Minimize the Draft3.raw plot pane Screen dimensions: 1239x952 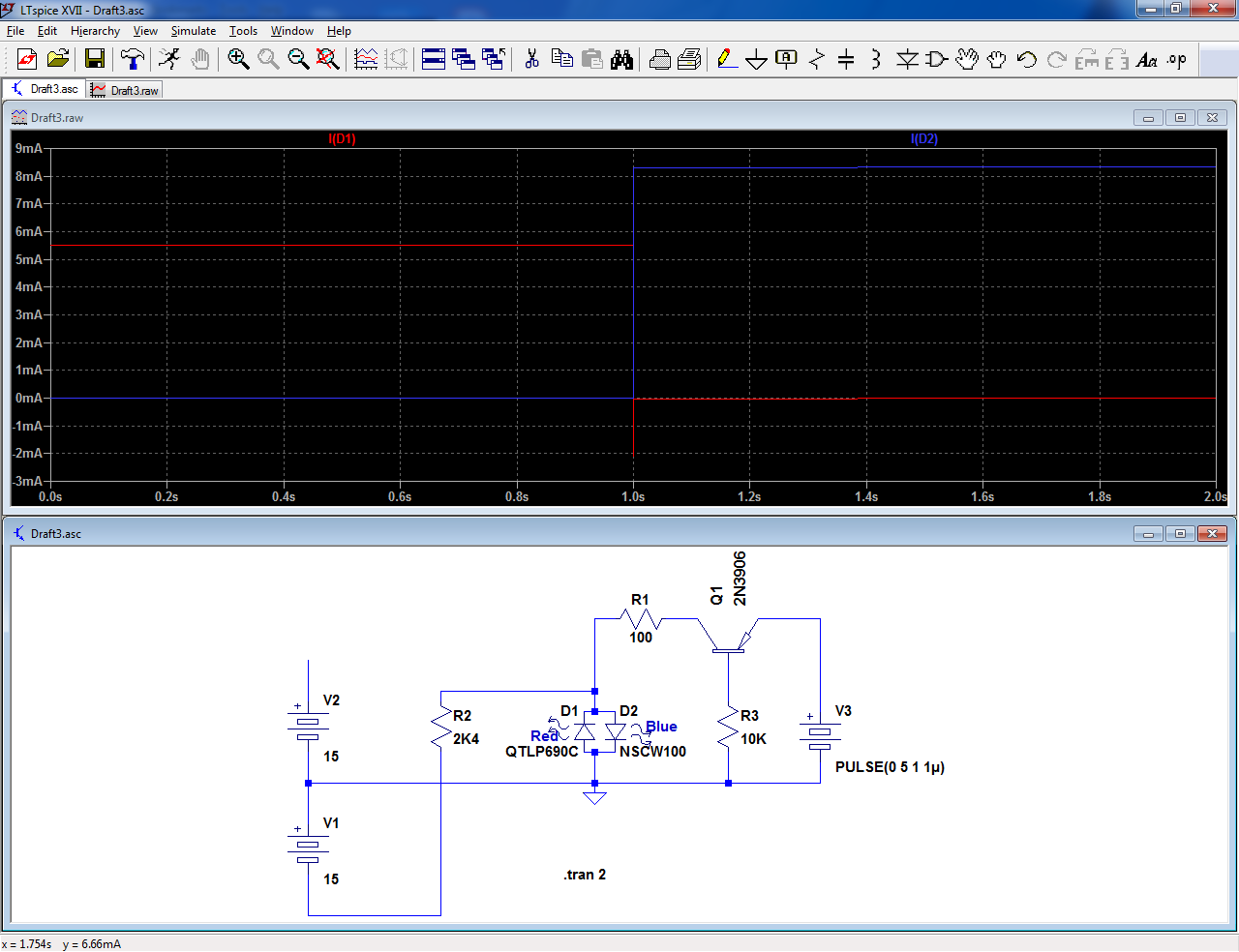(x=1148, y=118)
